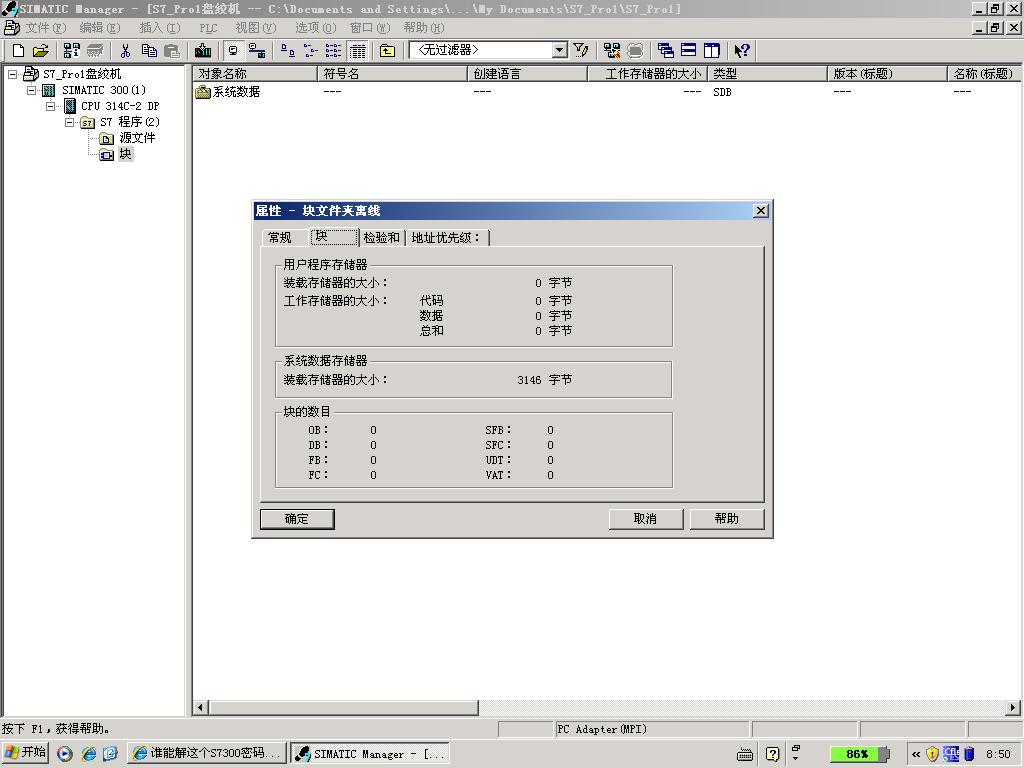The image size is (1024, 768).
Task: Click the Accessible Nodes toolbar icon
Action: 71,50
